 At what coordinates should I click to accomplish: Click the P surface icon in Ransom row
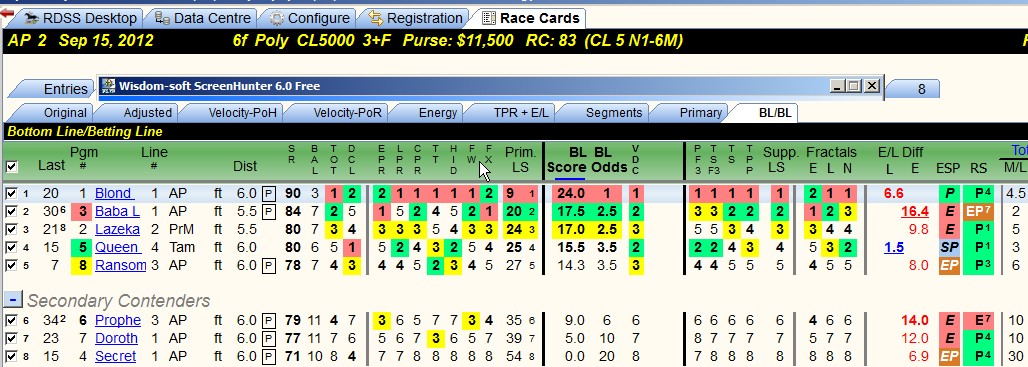[269, 265]
